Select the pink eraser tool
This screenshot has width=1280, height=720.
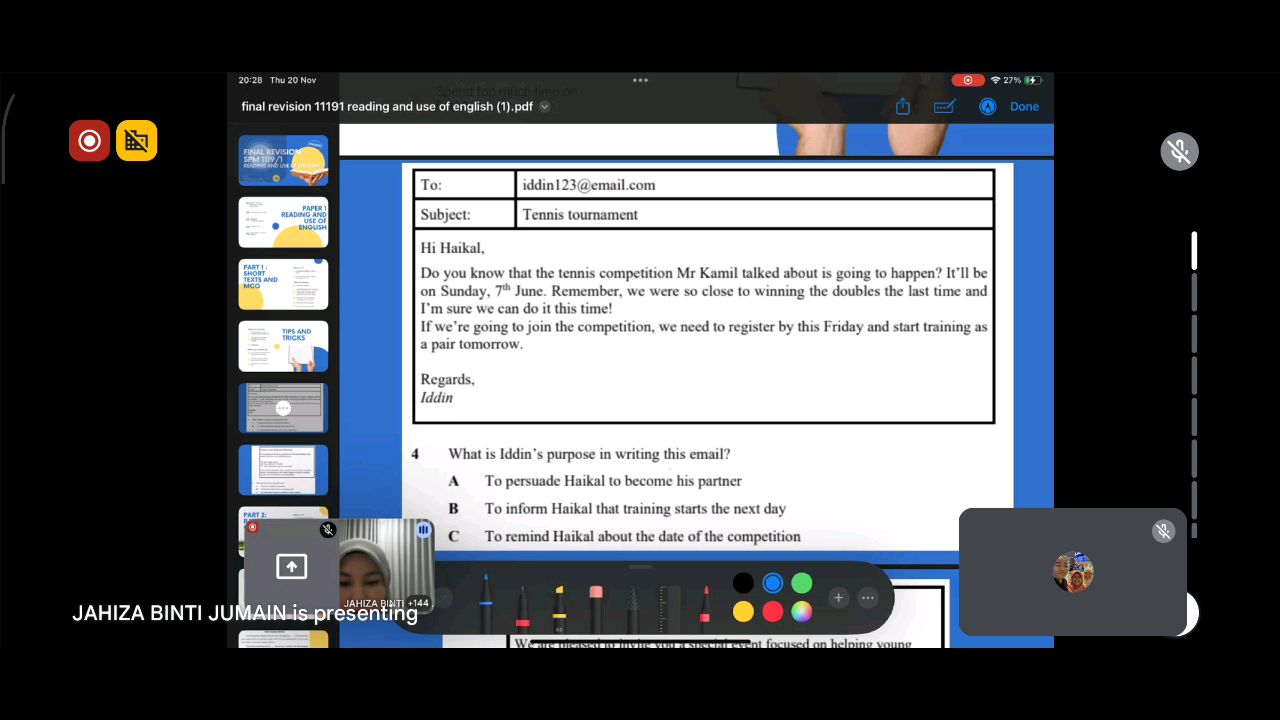pyautogui.click(x=596, y=606)
